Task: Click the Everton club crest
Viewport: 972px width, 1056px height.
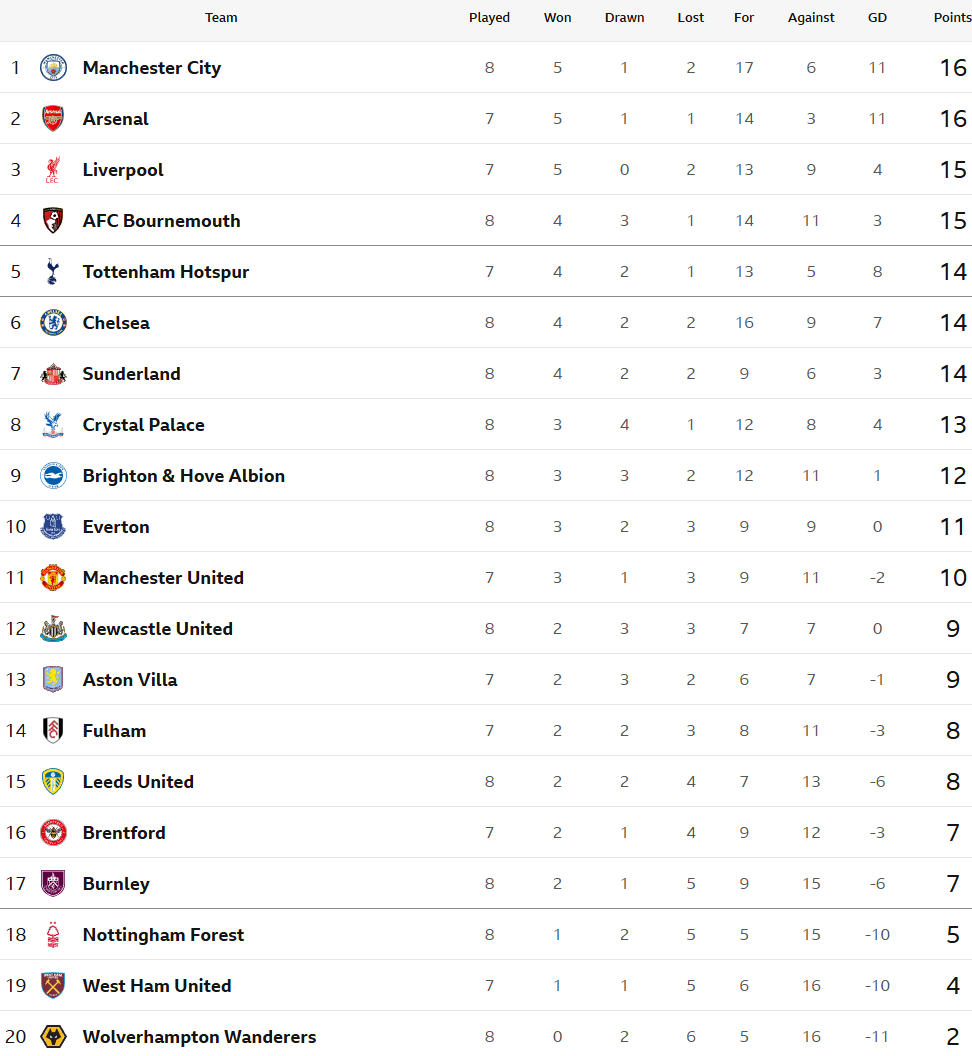Action: pyautogui.click(x=53, y=527)
